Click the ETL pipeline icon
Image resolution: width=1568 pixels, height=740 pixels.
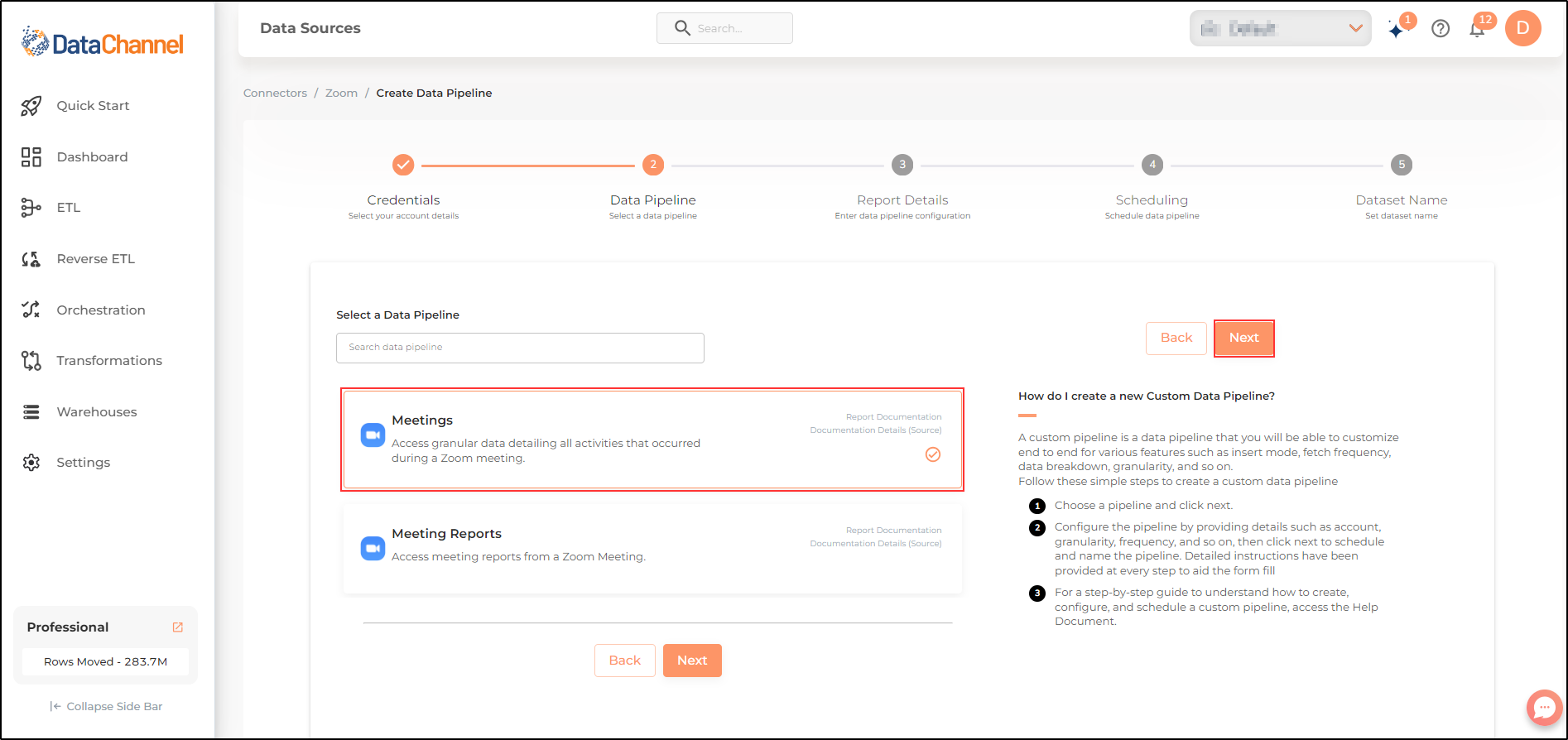click(x=31, y=208)
